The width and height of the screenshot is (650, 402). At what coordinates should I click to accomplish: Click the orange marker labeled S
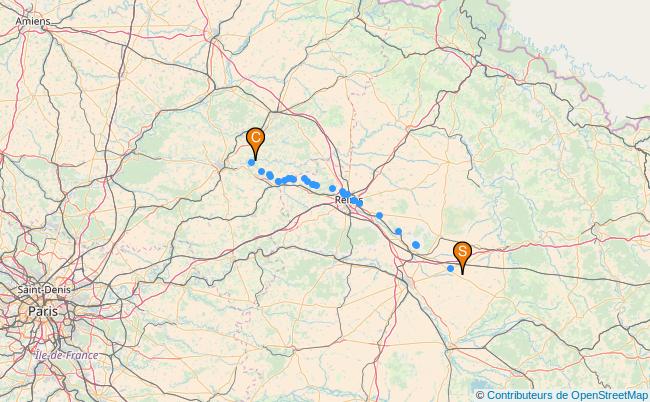point(462,257)
